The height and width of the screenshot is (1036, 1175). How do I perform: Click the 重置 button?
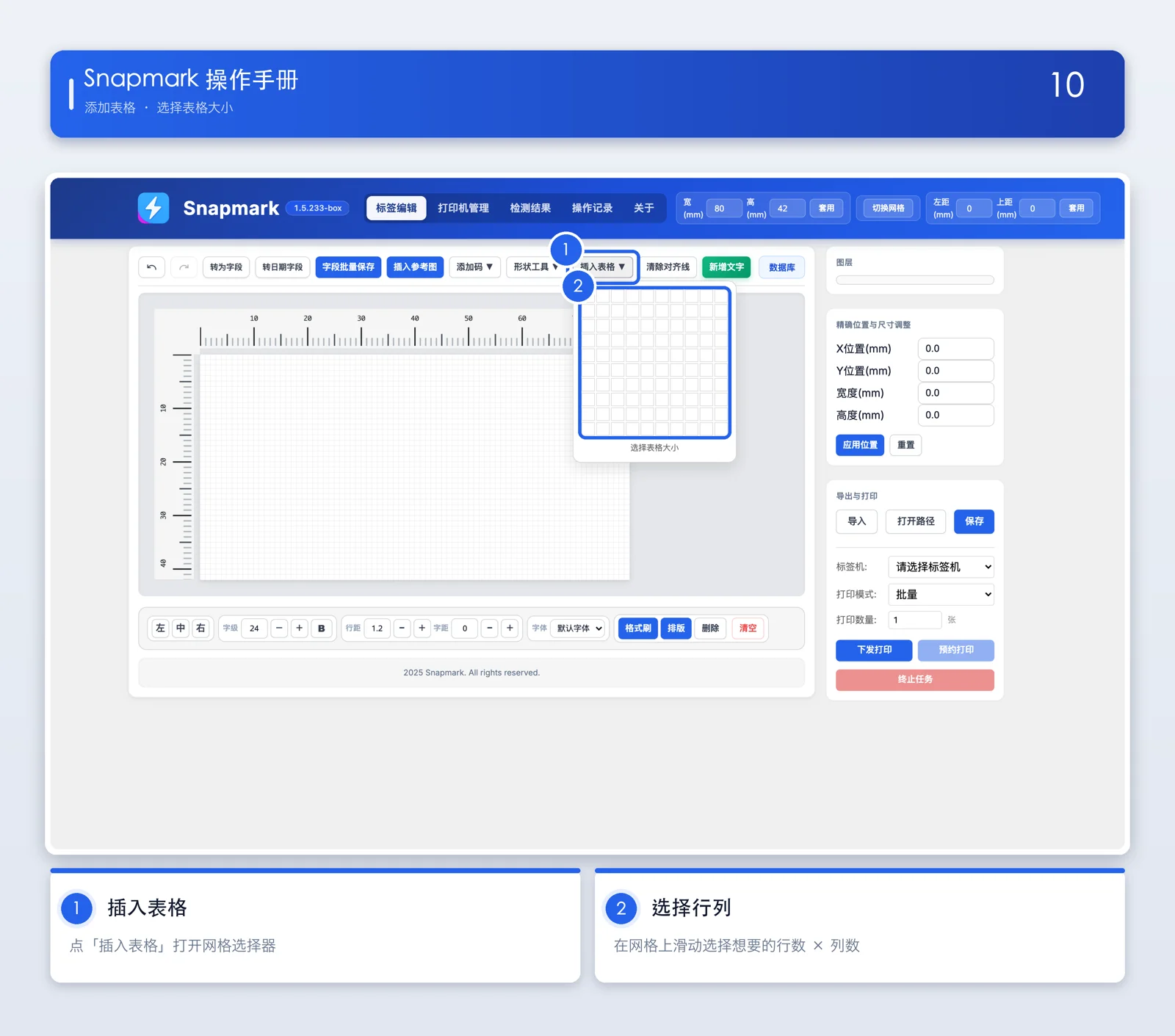pos(905,445)
